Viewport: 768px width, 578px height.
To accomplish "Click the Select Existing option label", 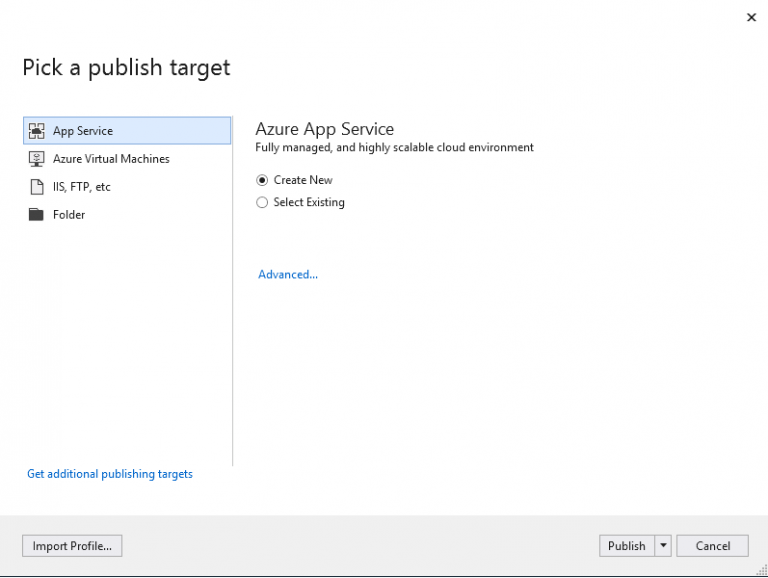I will [x=309, y=203].
